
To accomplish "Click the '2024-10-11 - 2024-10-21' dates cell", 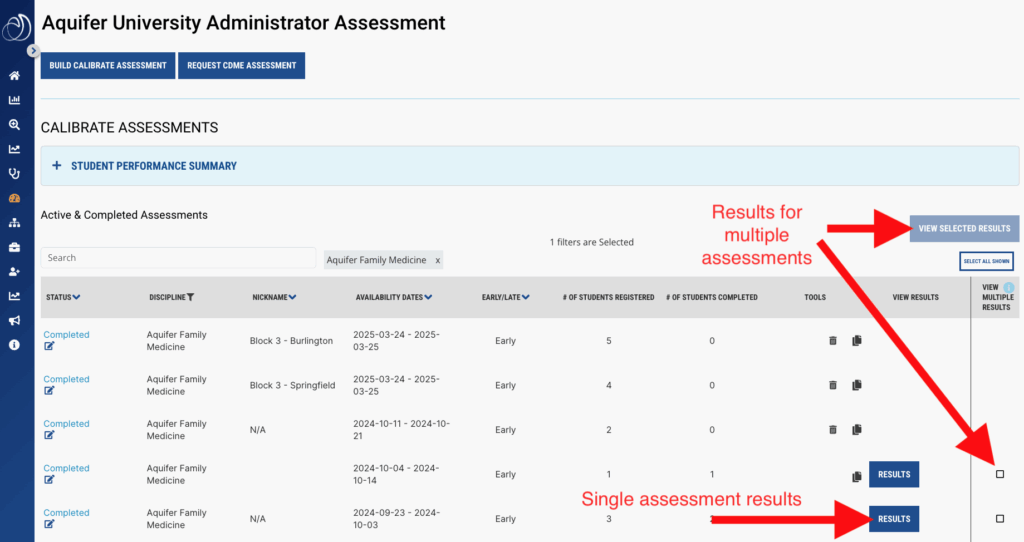I will 401,430.
